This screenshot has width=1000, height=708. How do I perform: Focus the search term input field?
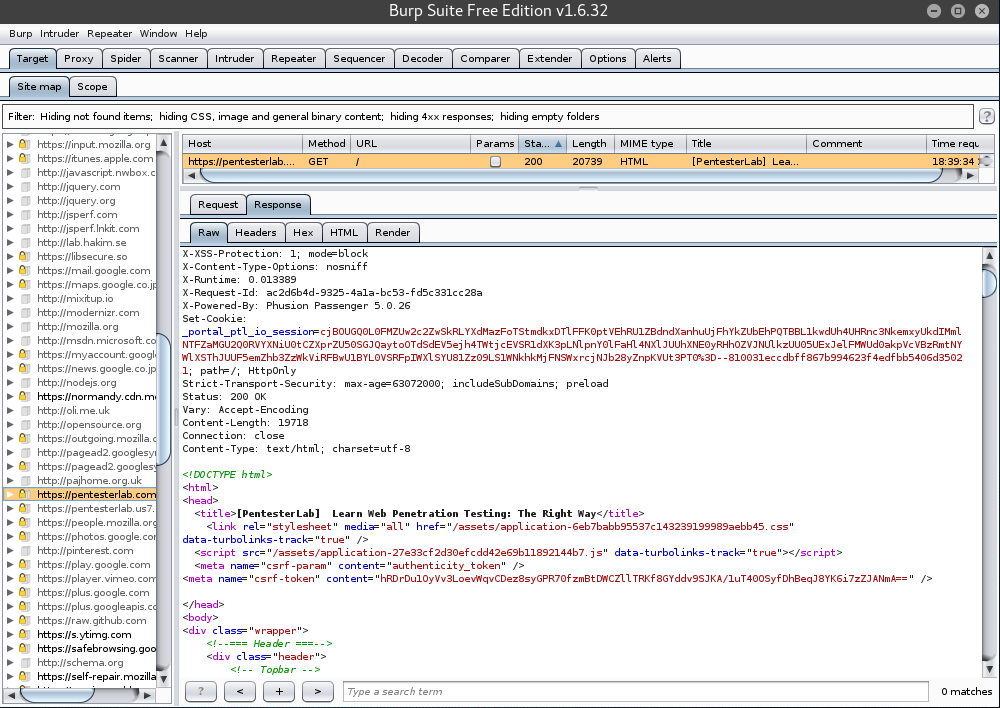pos(635,691)
